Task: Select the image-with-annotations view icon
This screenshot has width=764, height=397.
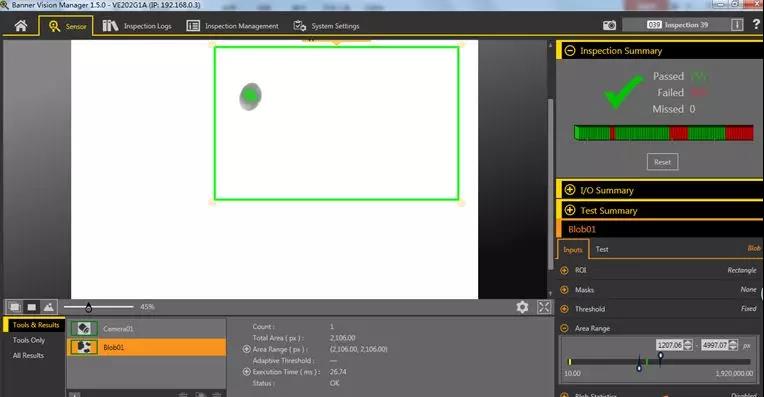Action: (15, 307)
